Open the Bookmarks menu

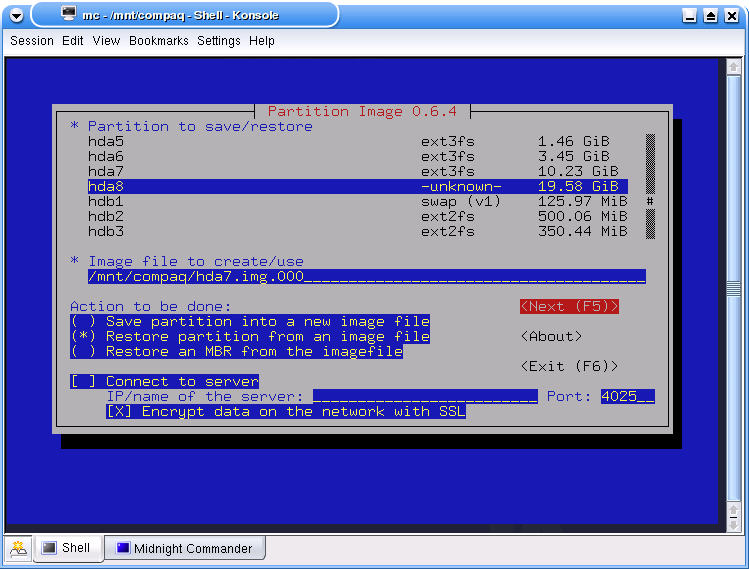[x=159, y=41]
